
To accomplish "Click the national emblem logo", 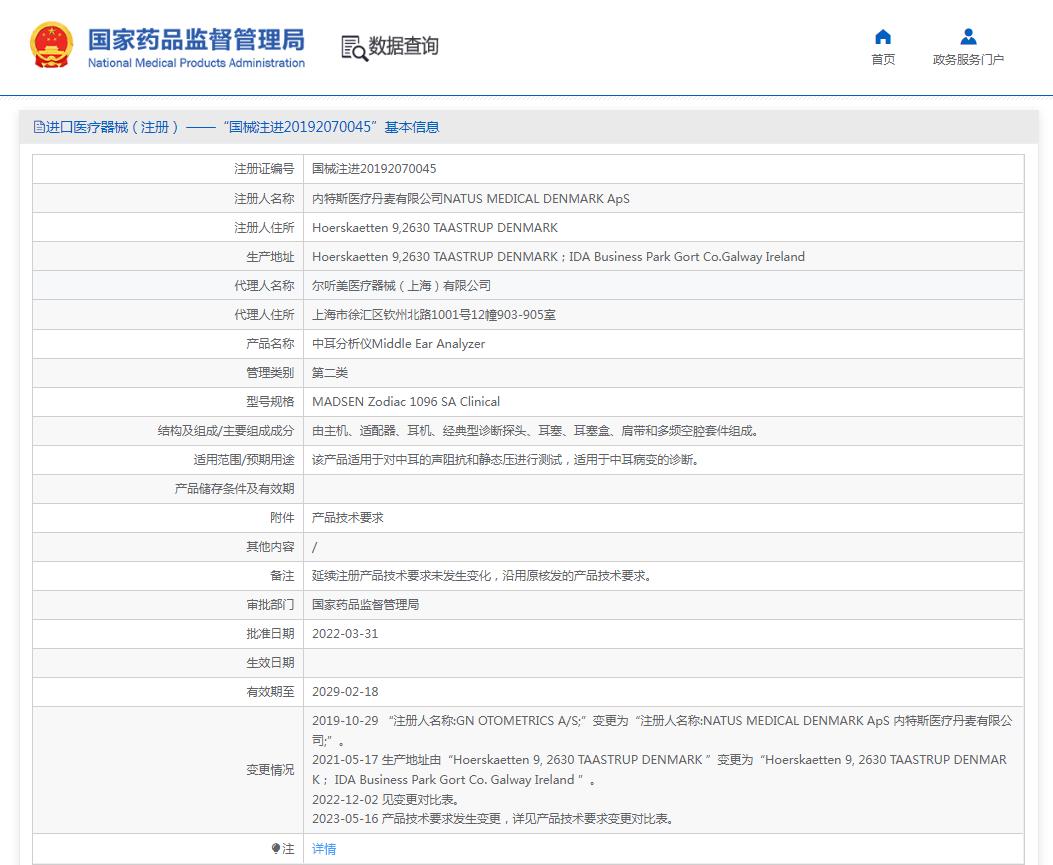I will 52,45.
